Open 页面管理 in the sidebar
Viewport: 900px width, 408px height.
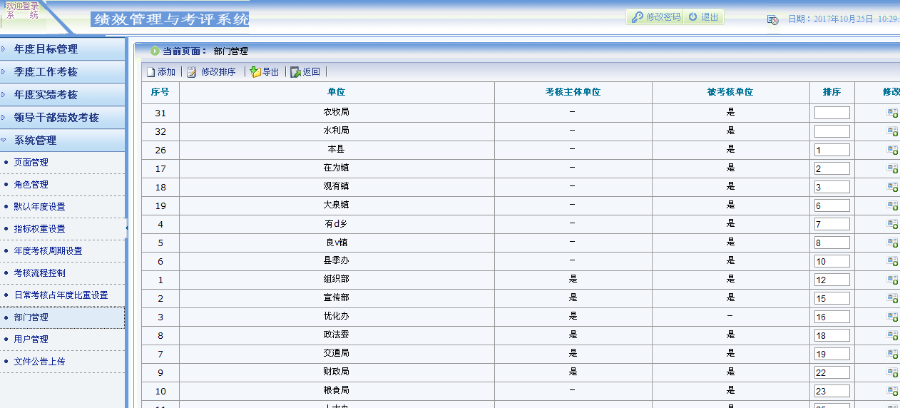point(31,162)
